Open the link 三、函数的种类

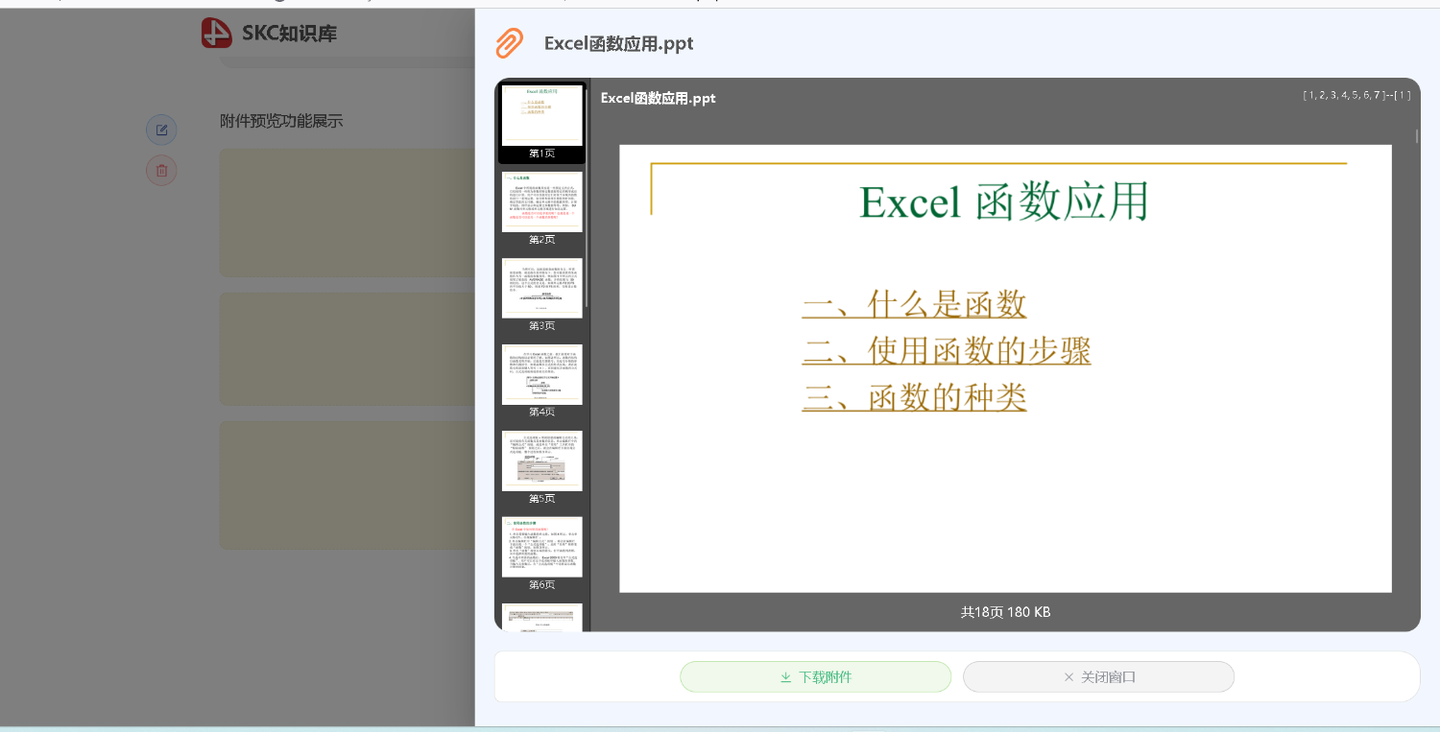(914, 397)
